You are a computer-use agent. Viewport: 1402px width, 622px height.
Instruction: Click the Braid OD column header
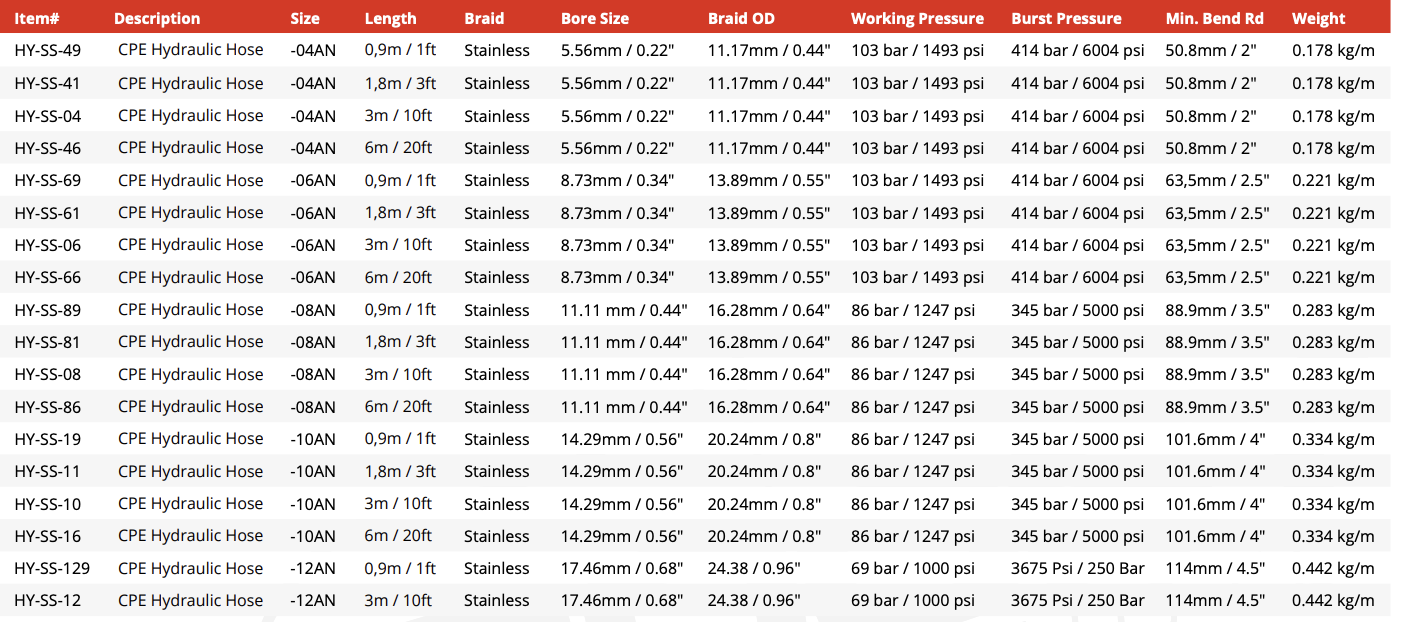pyautogui.click(x=741, y=18)
